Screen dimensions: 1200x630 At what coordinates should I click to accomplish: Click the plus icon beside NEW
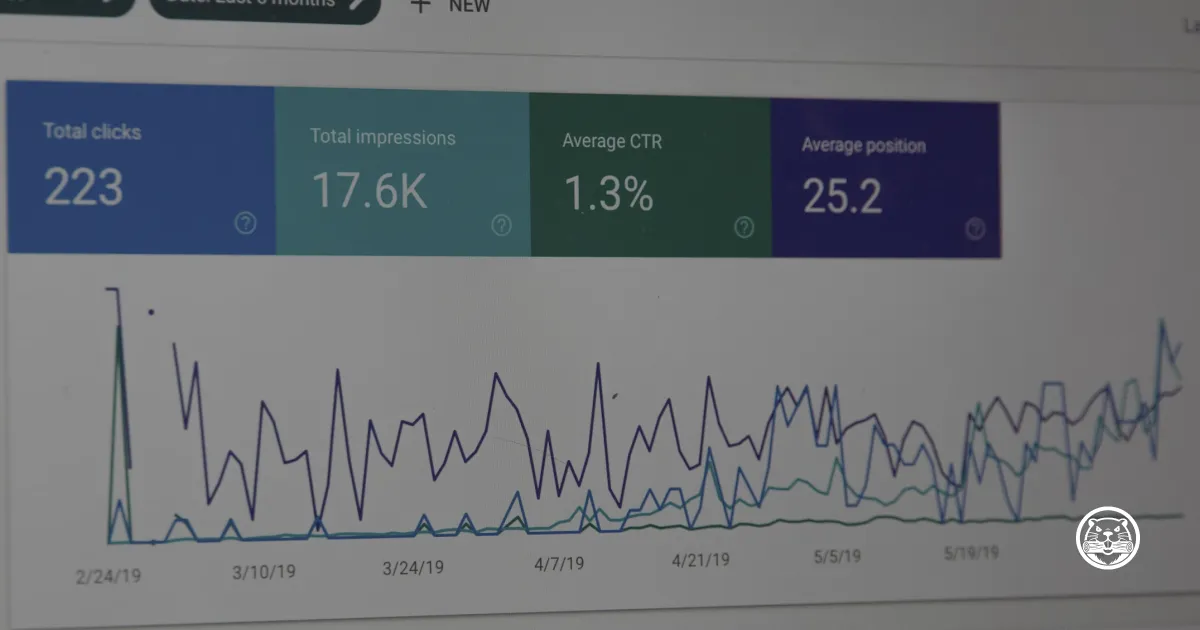click(x=421, y=5)
